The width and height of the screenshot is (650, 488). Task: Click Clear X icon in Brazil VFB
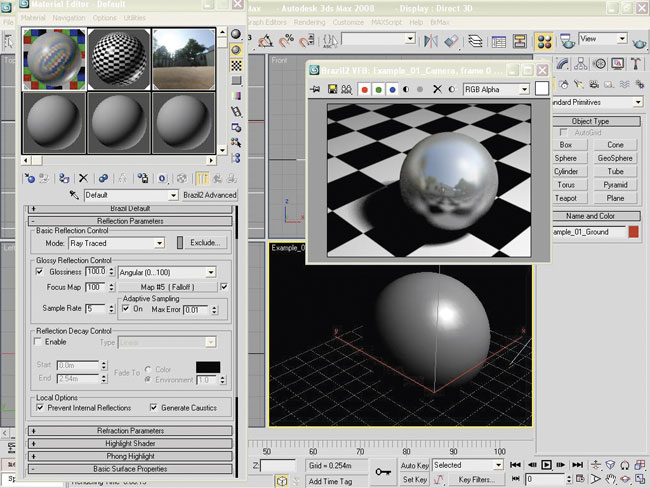pos(437,89)
